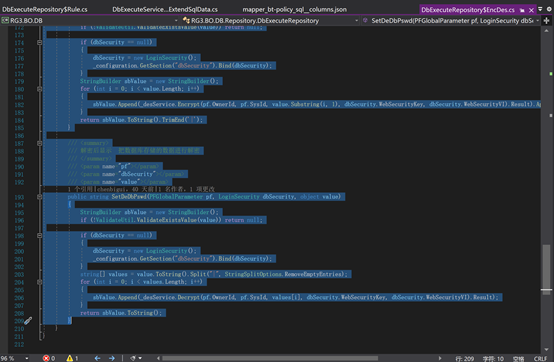The width and height of the screenshot is (554, 362).
Task: Collapse the if block at line 174
Action: pos(40,42)
